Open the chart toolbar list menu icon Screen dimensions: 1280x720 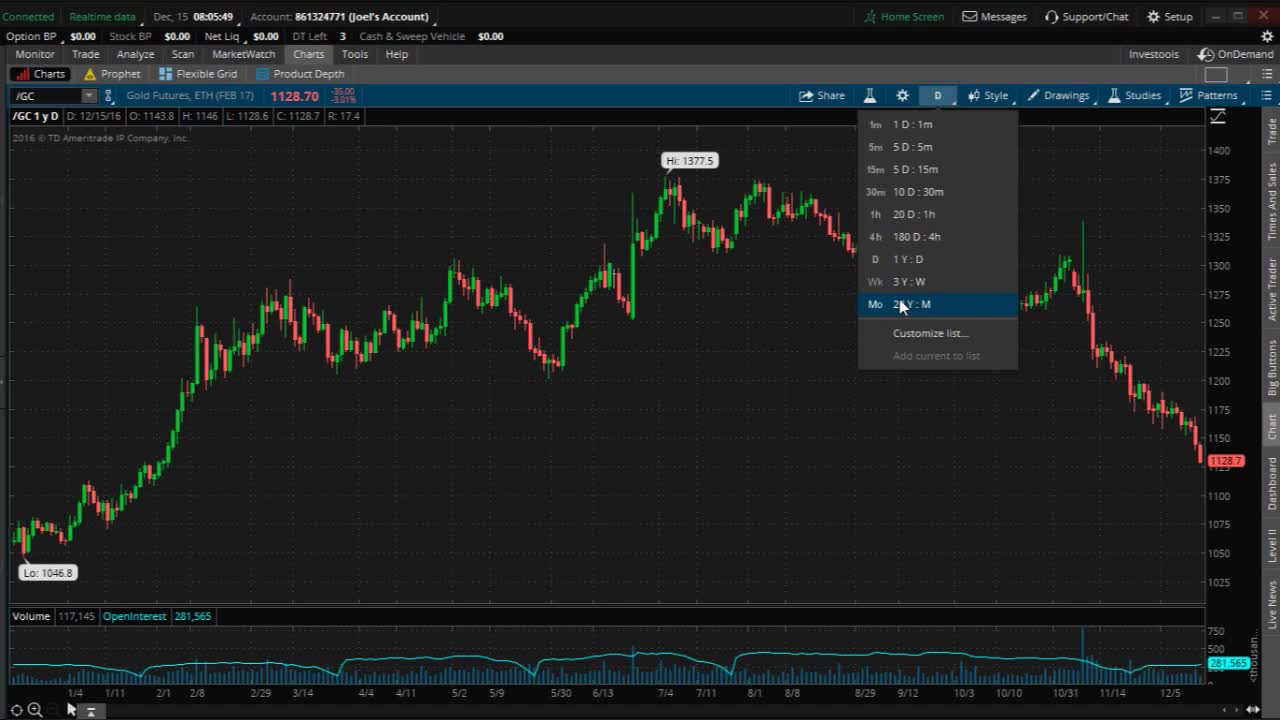click(x=1266, y=96)
